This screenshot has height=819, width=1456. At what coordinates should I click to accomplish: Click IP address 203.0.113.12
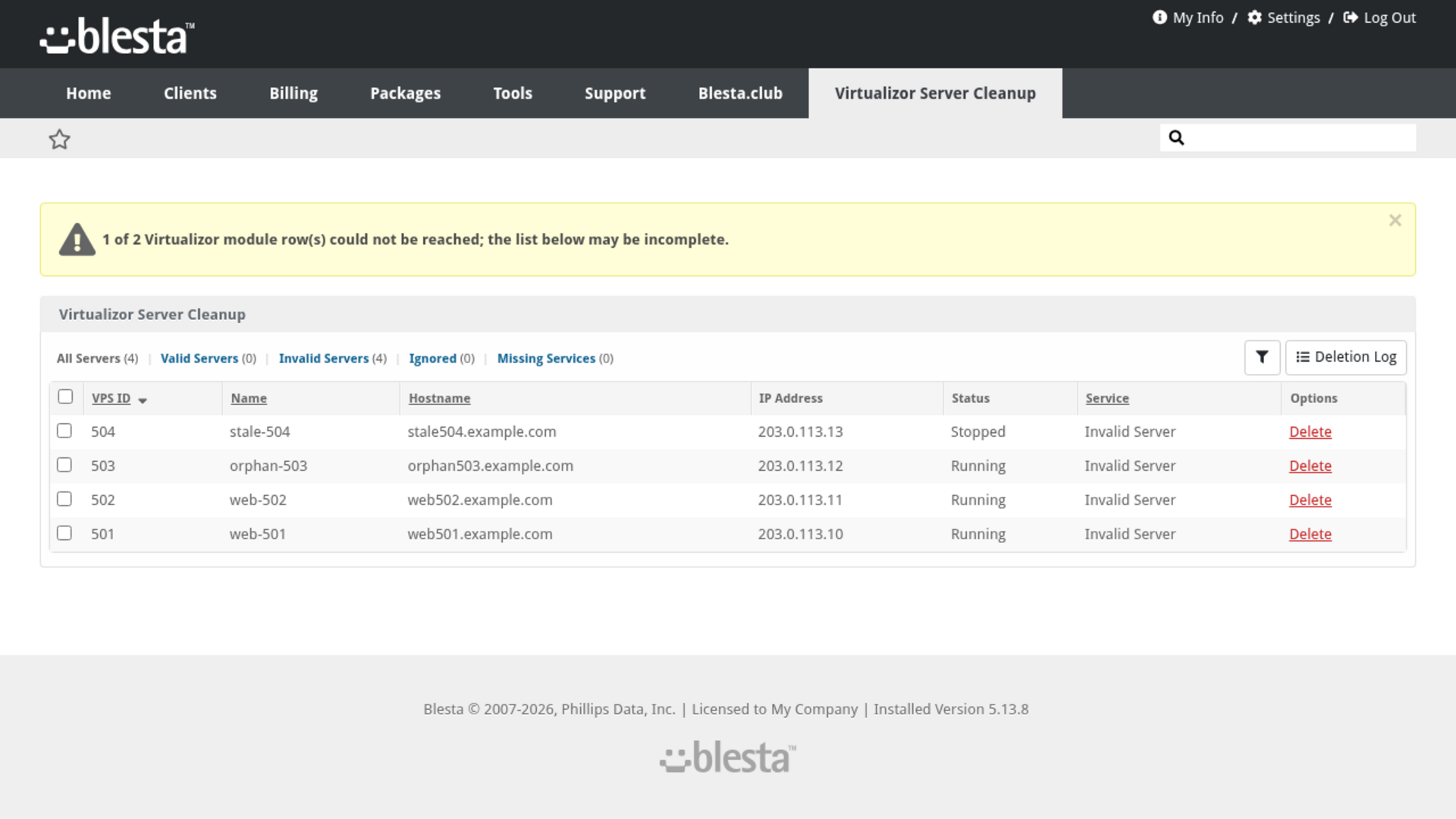(800, 466)
